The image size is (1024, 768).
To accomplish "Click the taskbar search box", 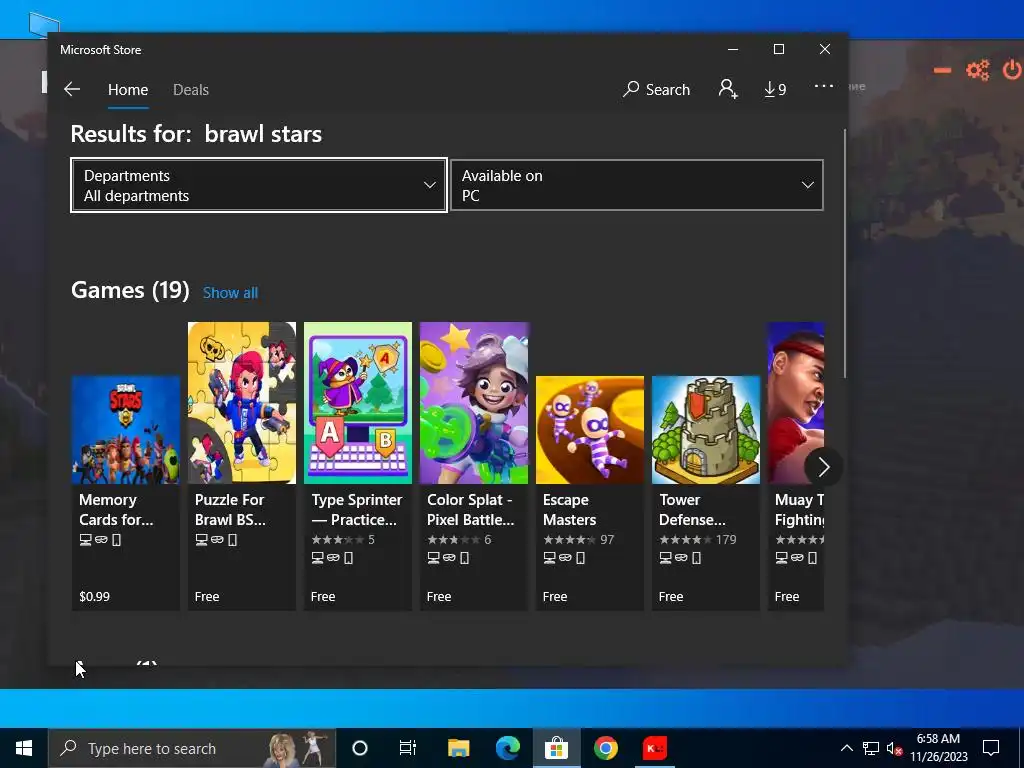I will pos(192,748).
